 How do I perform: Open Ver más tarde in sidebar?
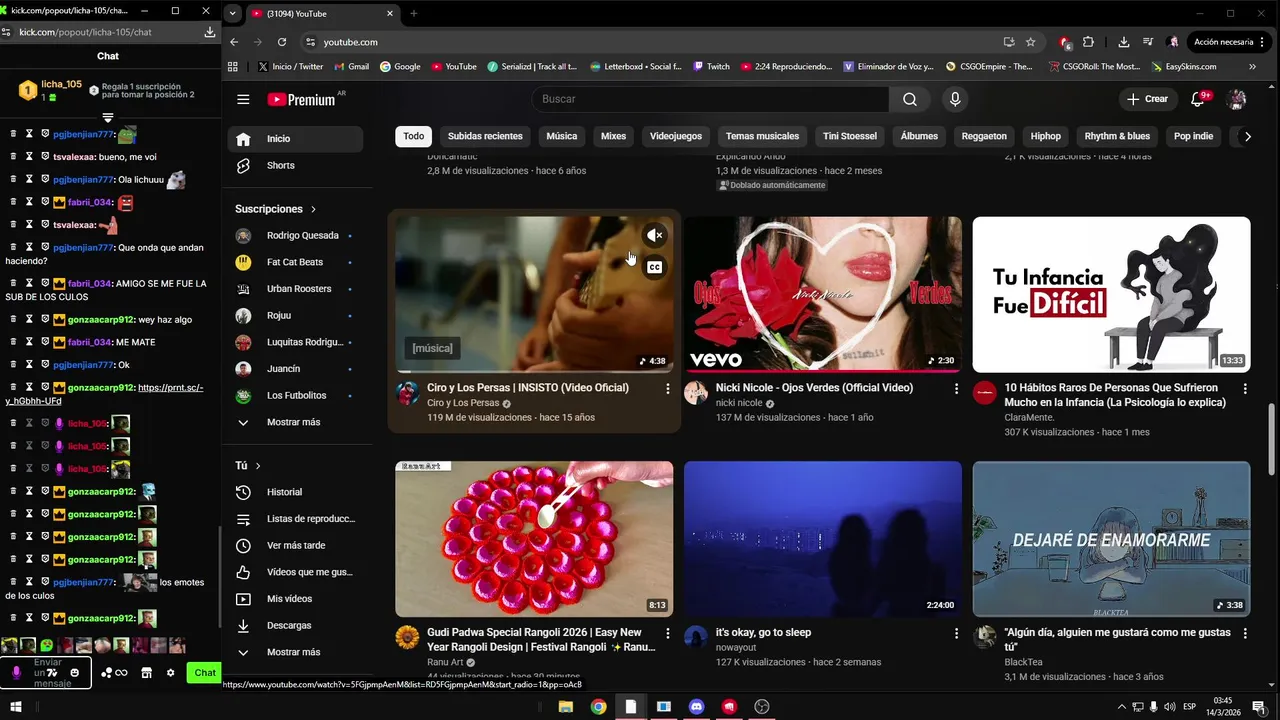295,546
